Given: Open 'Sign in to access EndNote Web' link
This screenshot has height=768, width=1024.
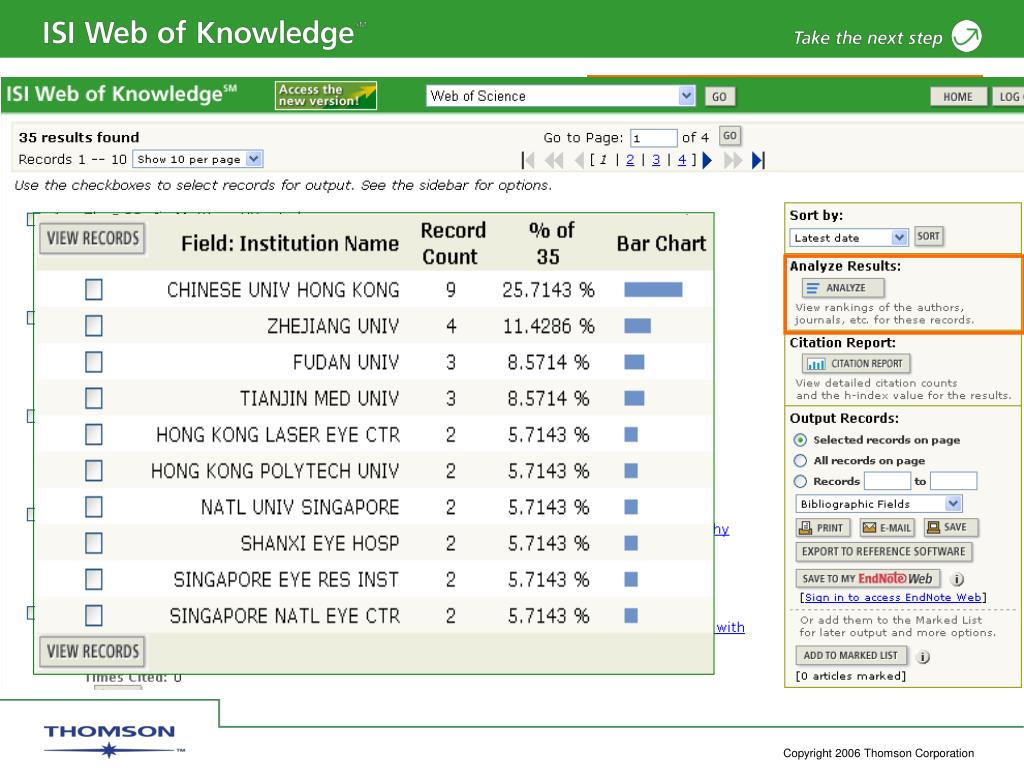Looking at the screenshot, I should pos(893,598).
